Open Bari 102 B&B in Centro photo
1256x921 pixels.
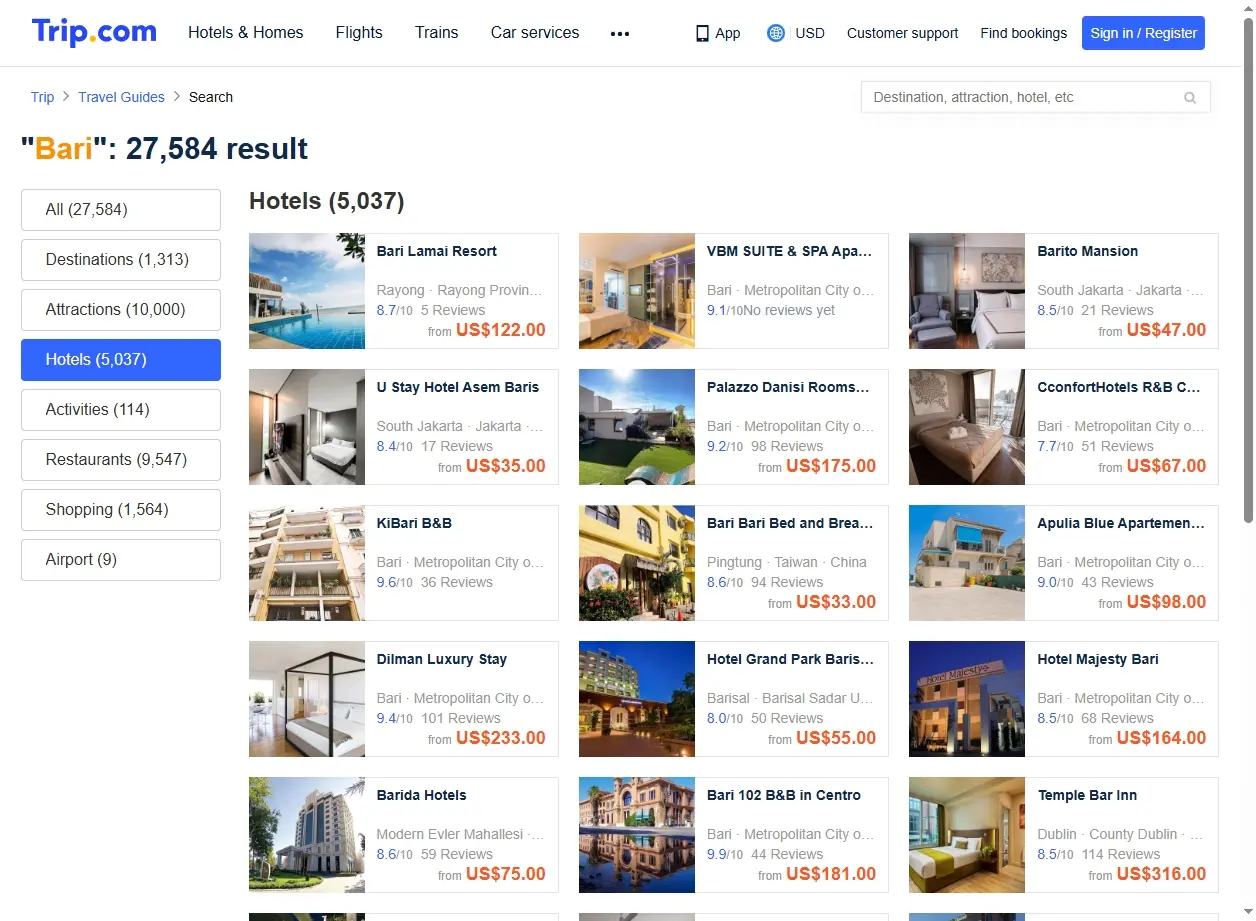click(637, 835)
